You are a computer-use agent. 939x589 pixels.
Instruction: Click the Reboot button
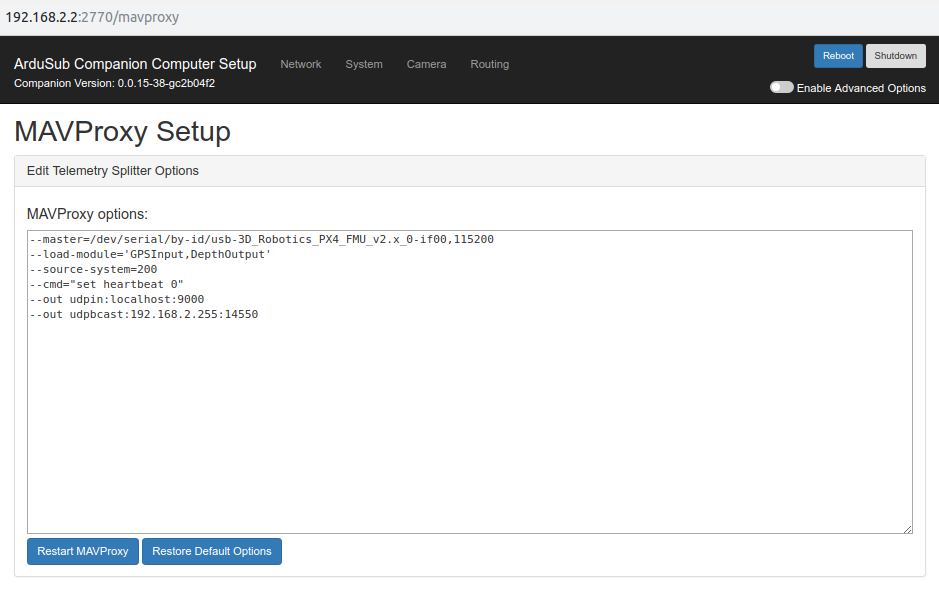[x=838, y=56]
